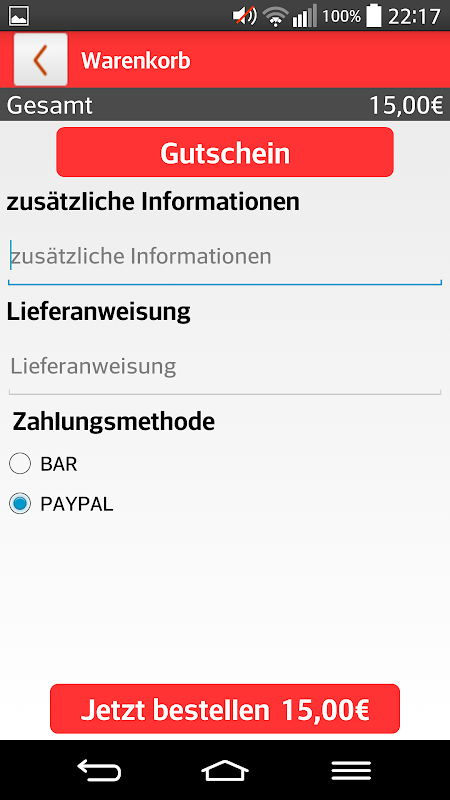Screen dimensions: 450x800
Task: Tap the clock showing 22:17
Action: point(414,16)
